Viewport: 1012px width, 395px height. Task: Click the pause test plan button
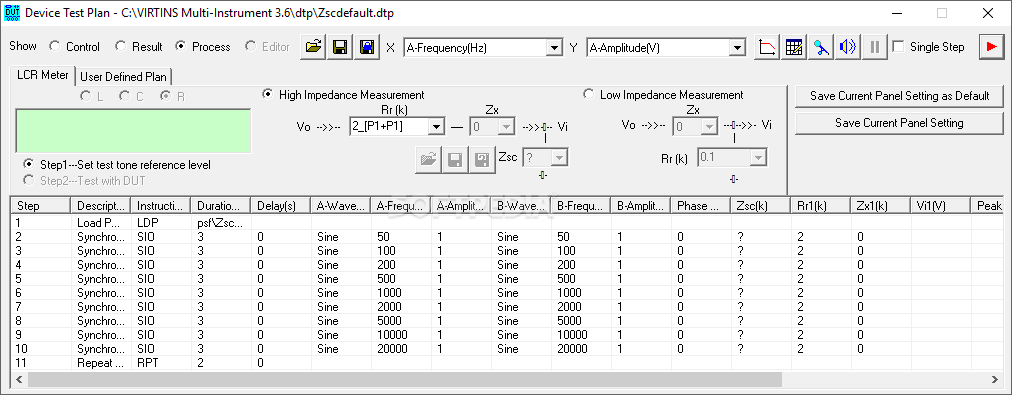coord(875,47)
